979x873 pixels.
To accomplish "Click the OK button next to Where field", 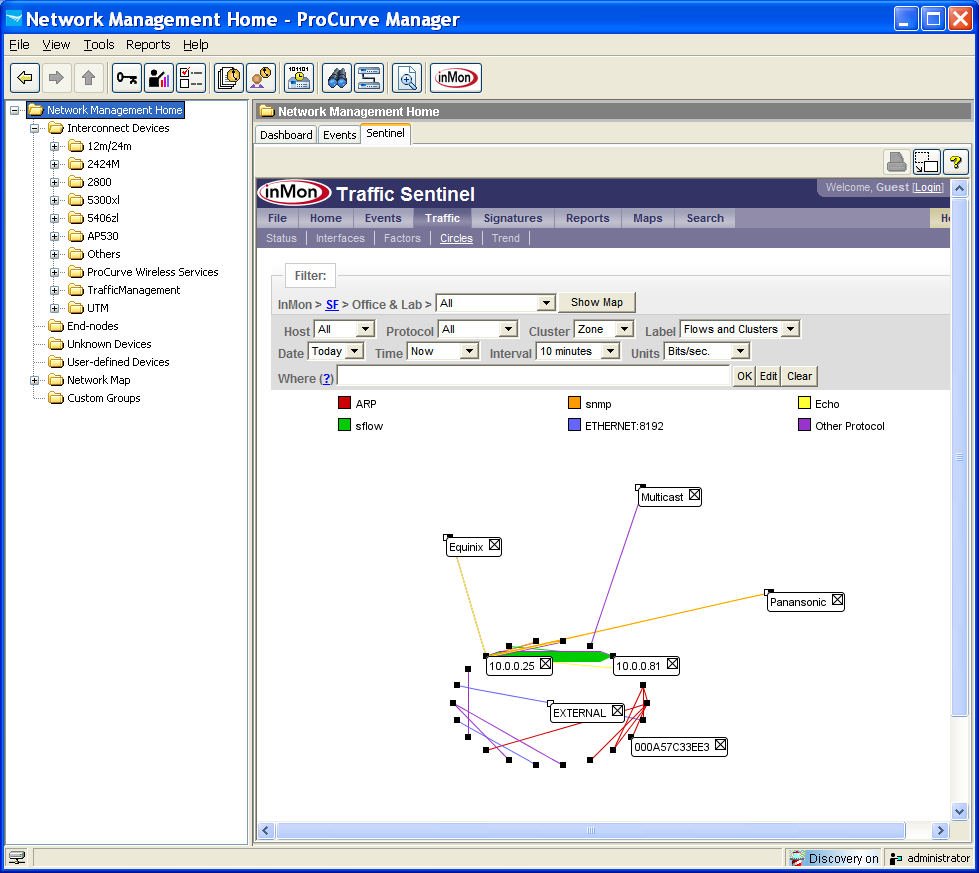I will click(x=744, y=376).
